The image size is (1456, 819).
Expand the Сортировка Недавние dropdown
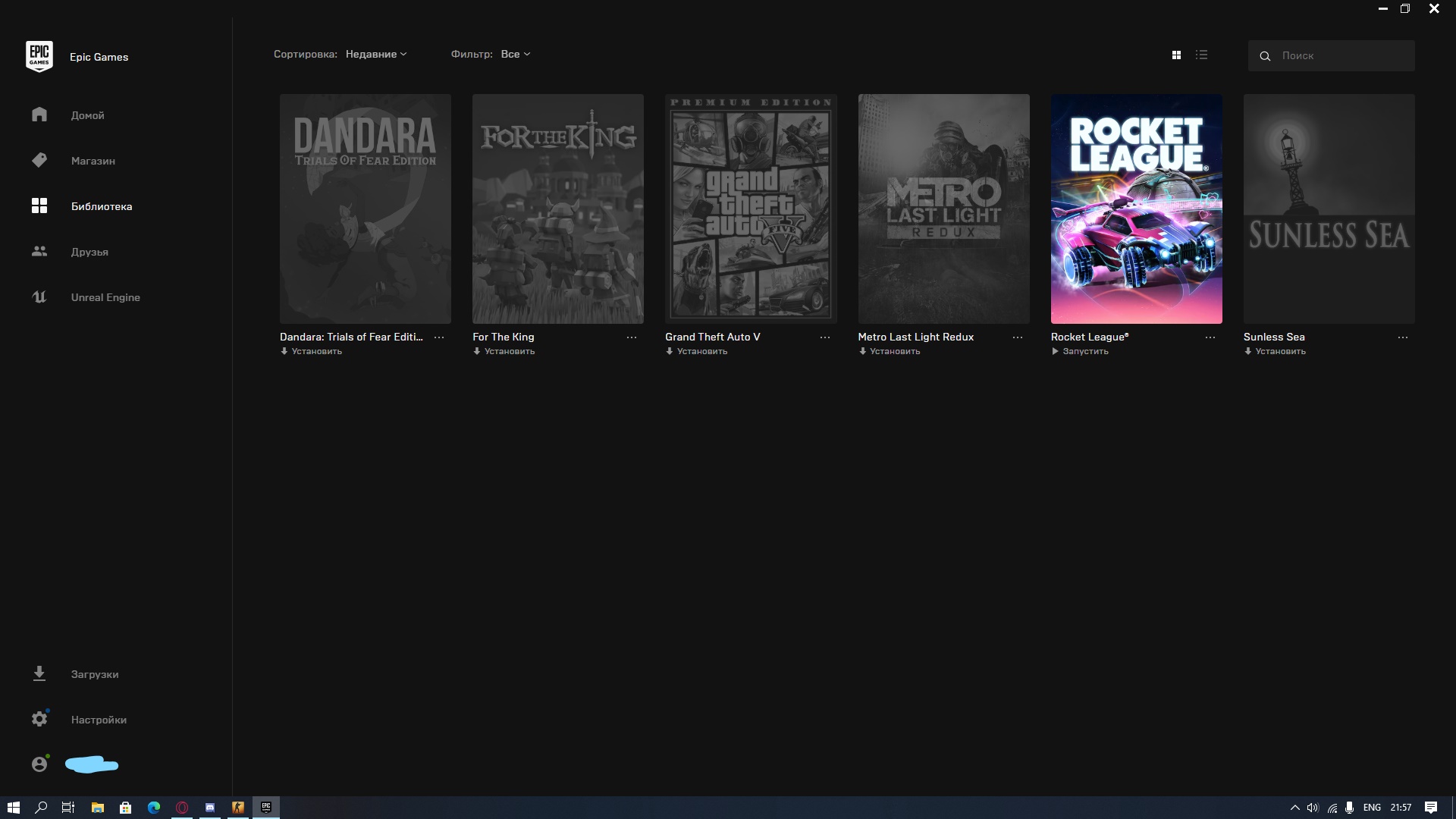coord(376,54)
